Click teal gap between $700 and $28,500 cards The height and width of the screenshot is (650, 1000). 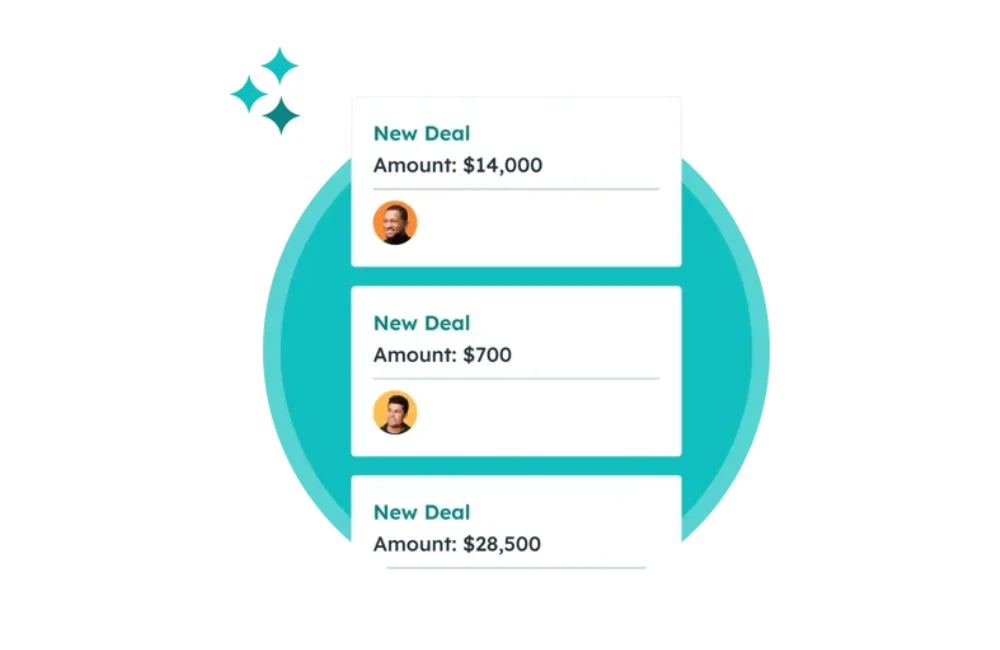pyautogui.click(x=516, y=466)
